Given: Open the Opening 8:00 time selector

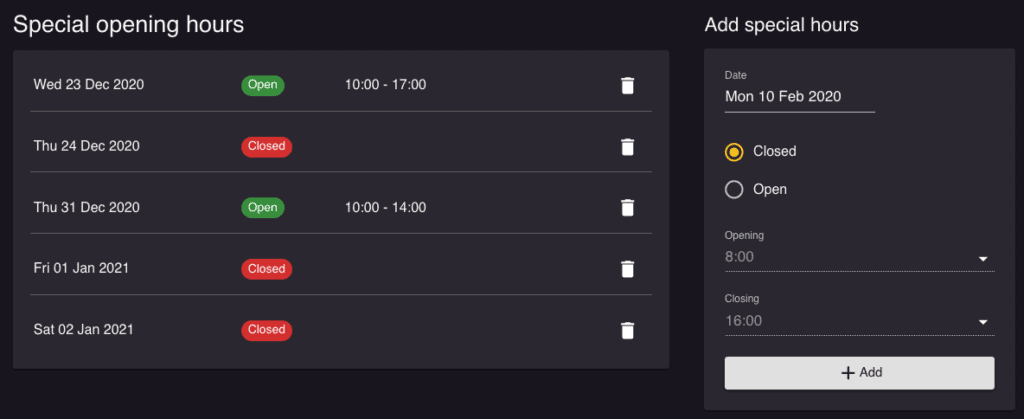Looking at the screenshot, I should [859, 257].
